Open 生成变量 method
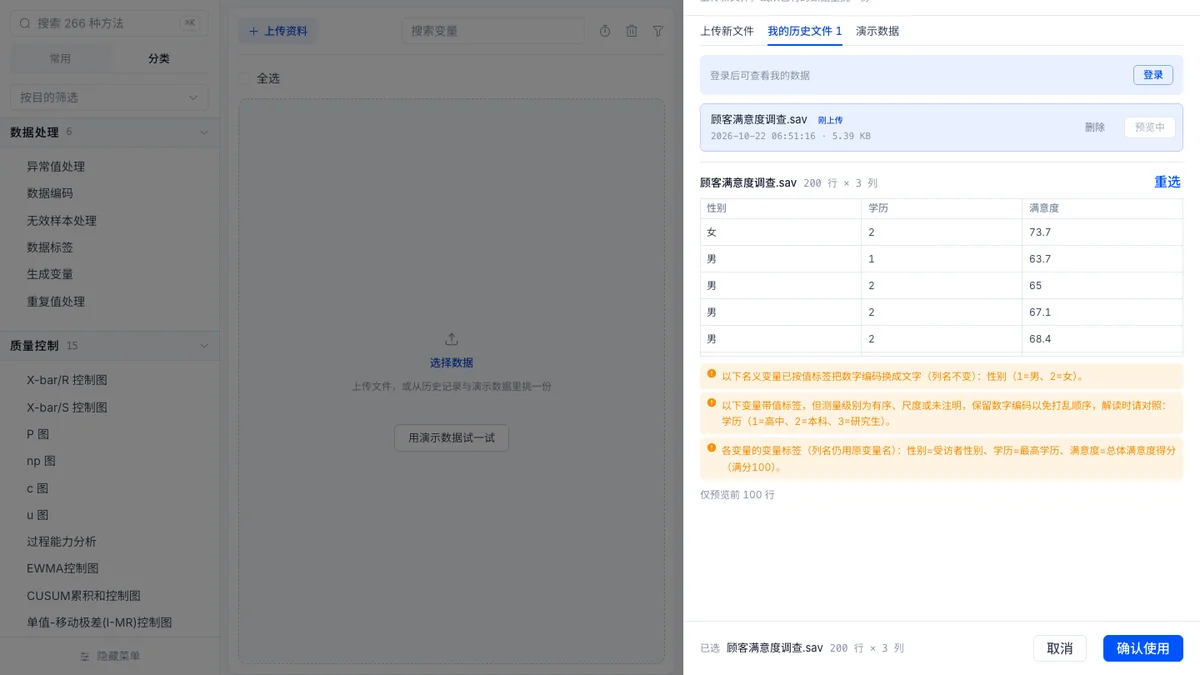Image resolution: width=1200 pixels, height=675 pixels. [50, 274]
